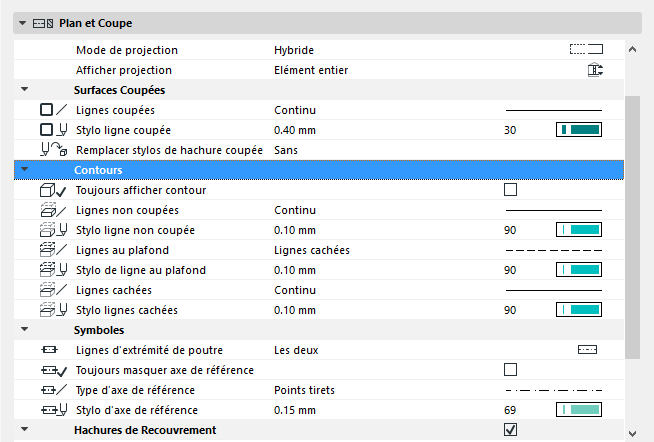Uncheck the Hachures de Recouvrement checkbox
Image resolution: width=654 pixels, height=442 pixels.
coord(511,430)
